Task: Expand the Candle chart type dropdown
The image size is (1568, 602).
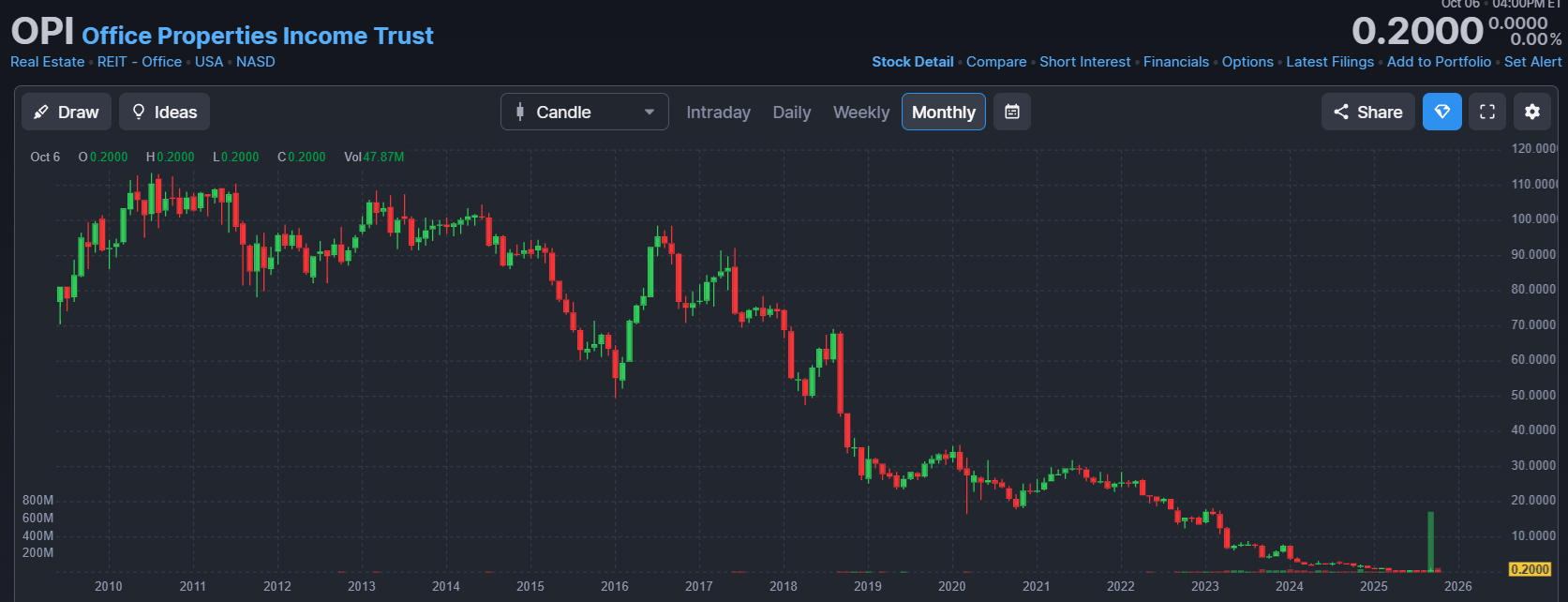Action: coord(585,112)
